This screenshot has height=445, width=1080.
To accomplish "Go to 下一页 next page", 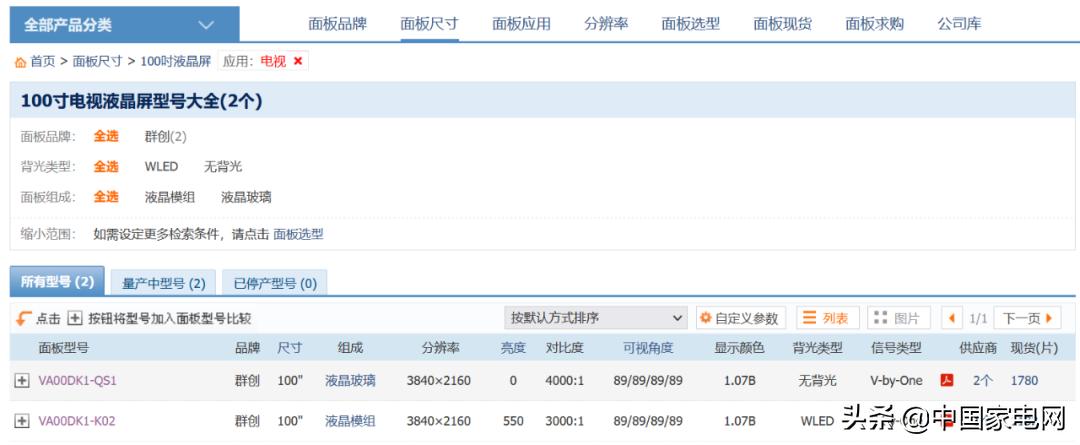I will [1027, 318].
